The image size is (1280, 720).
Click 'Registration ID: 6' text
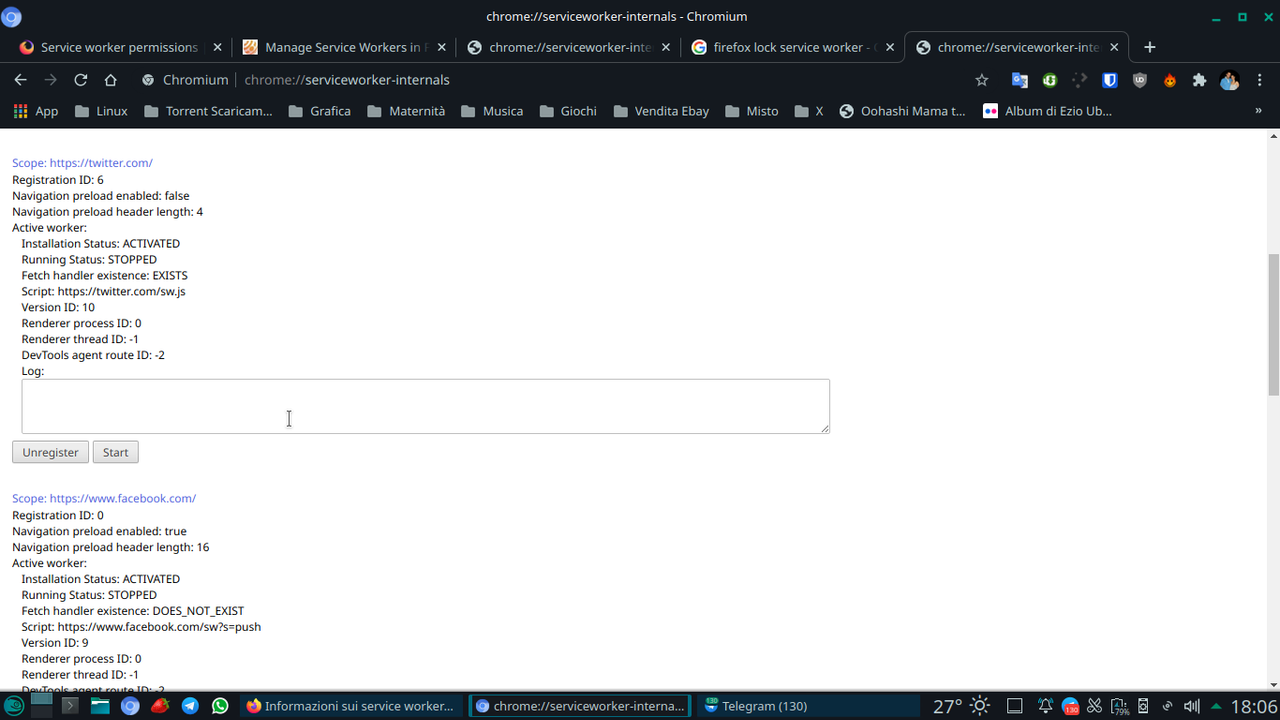pos(58,180)
